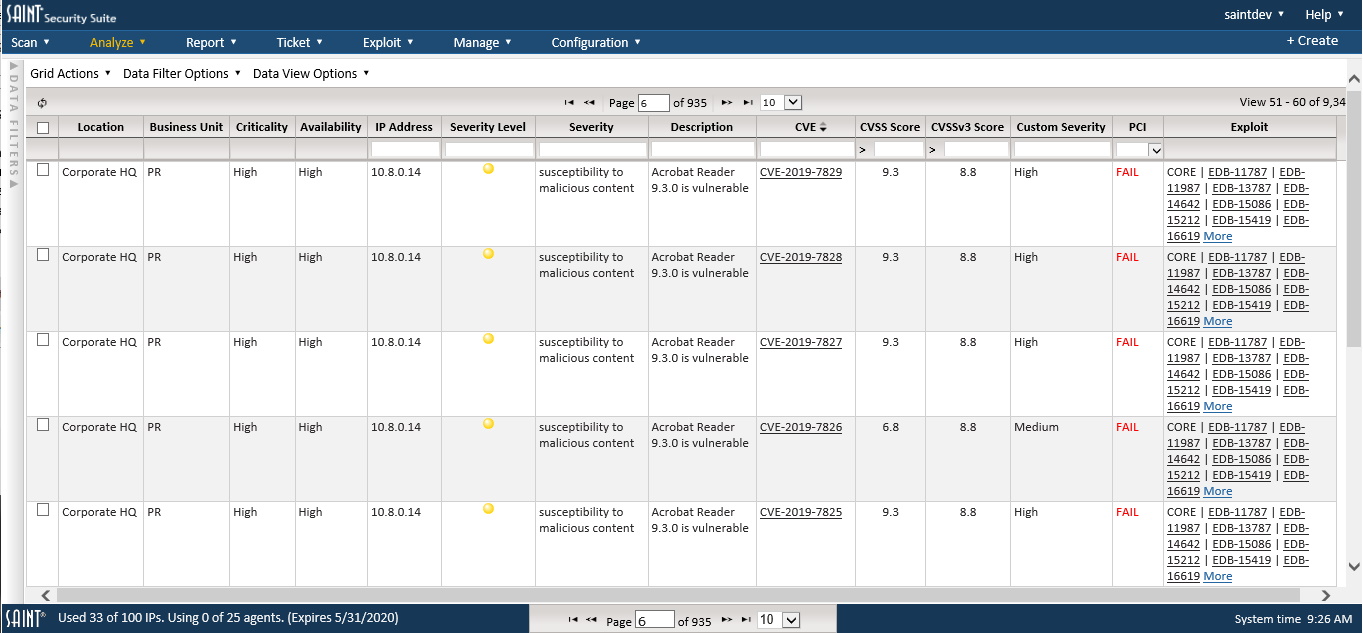Open the PCI column filter dropdown
The height and width of the screenshot is (633, 1363).
[1139, 150]
